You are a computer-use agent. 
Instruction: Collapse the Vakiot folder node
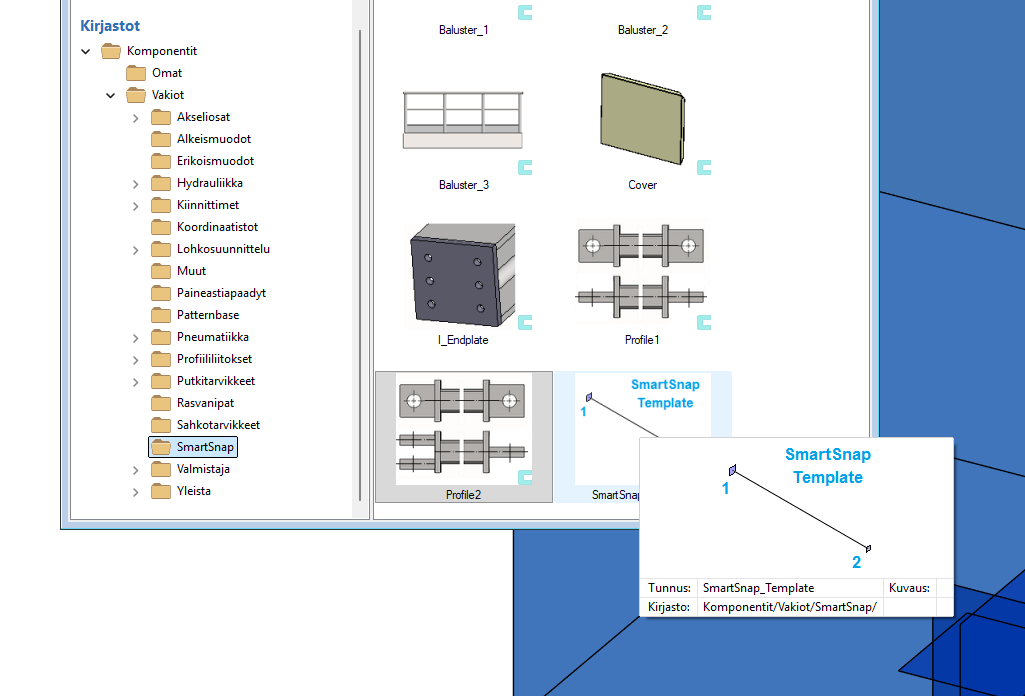(111, 95)
